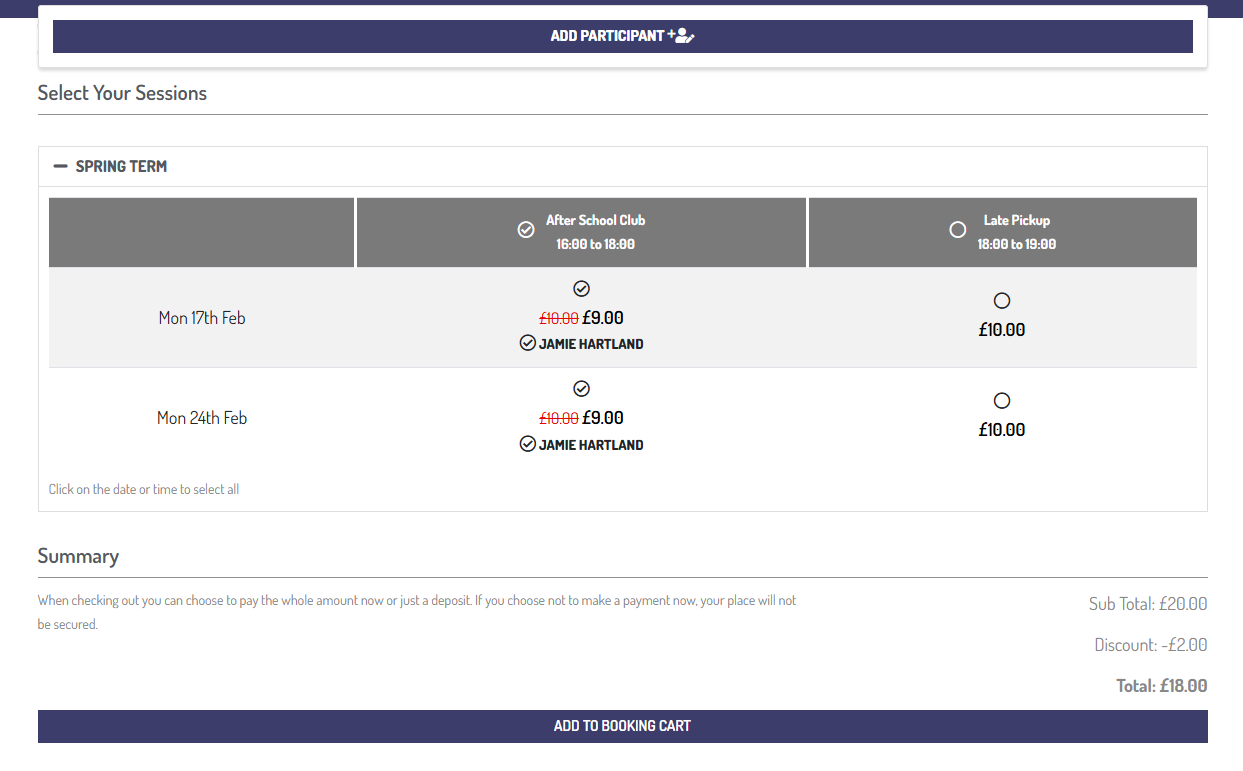Toggle the After School Club column header checkmark
This screenshot has height=771, width=1243.
pyautogui.click(x=526, y=230)
